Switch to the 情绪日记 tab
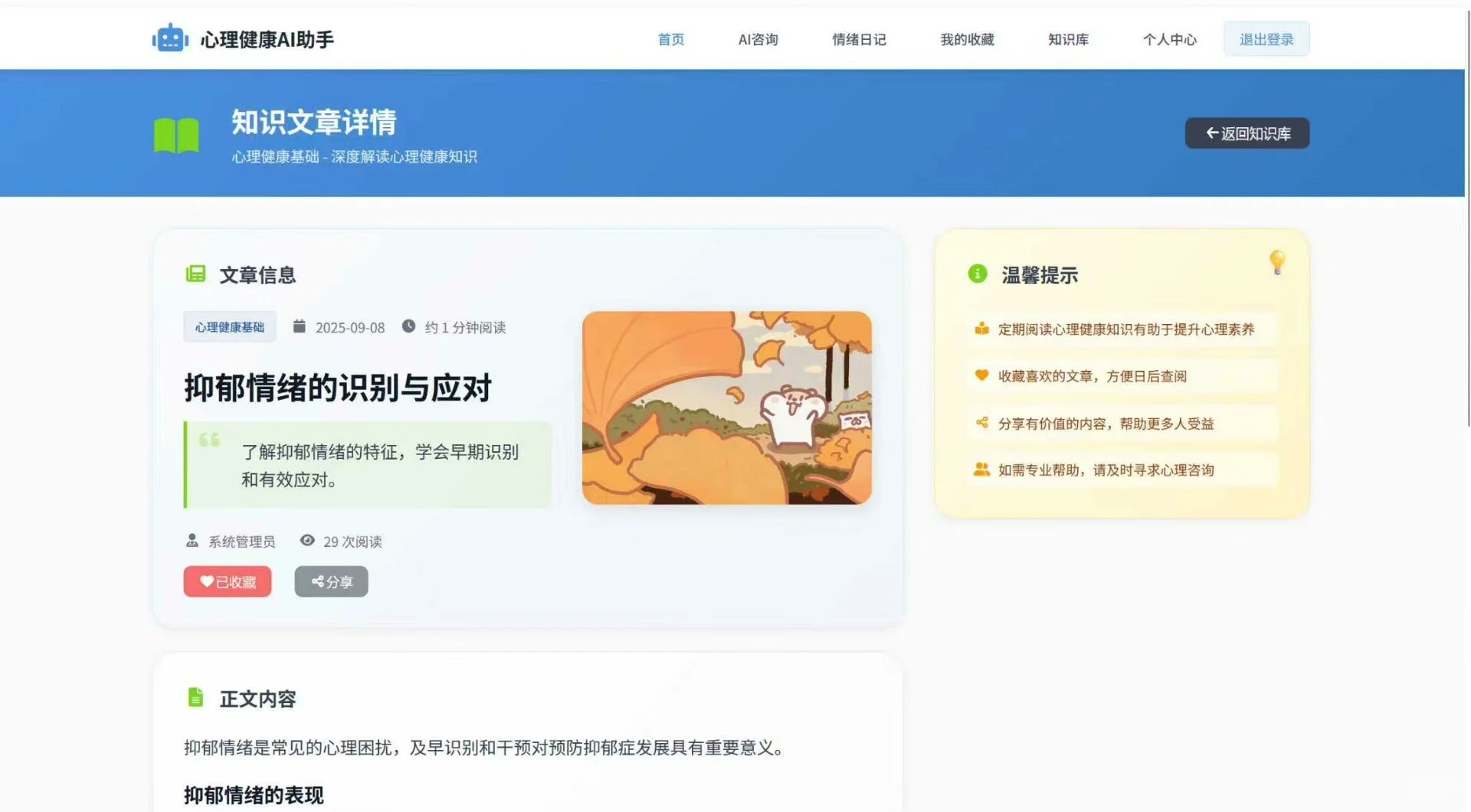Viewport: 1471px width, 812px height. [x=859, y=39]
